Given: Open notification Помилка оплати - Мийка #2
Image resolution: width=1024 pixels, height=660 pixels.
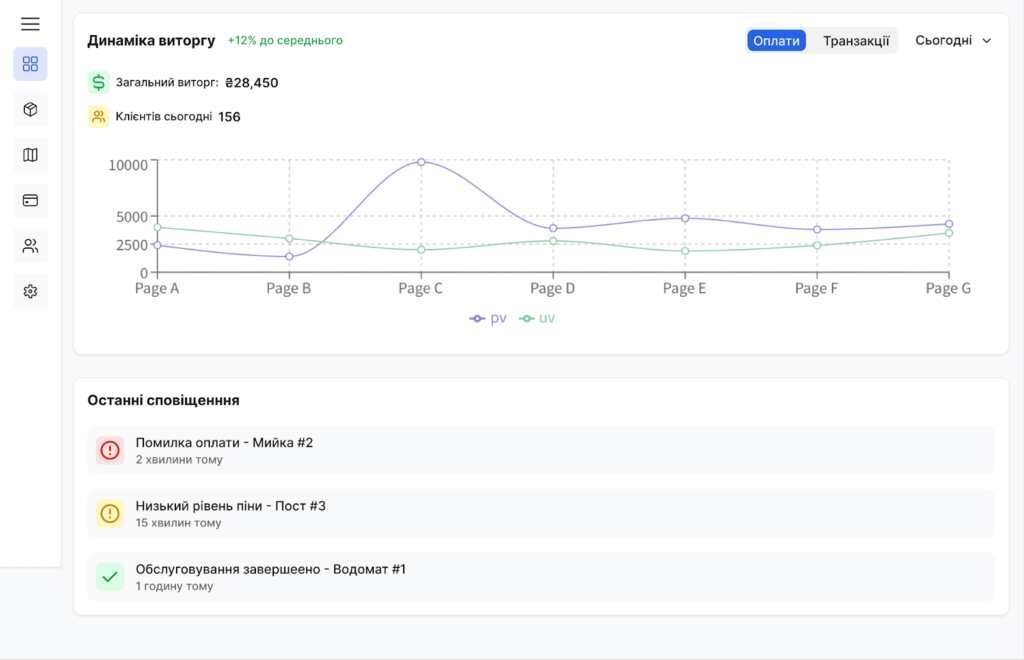Looking at the screenshot, I should (541, 450).
